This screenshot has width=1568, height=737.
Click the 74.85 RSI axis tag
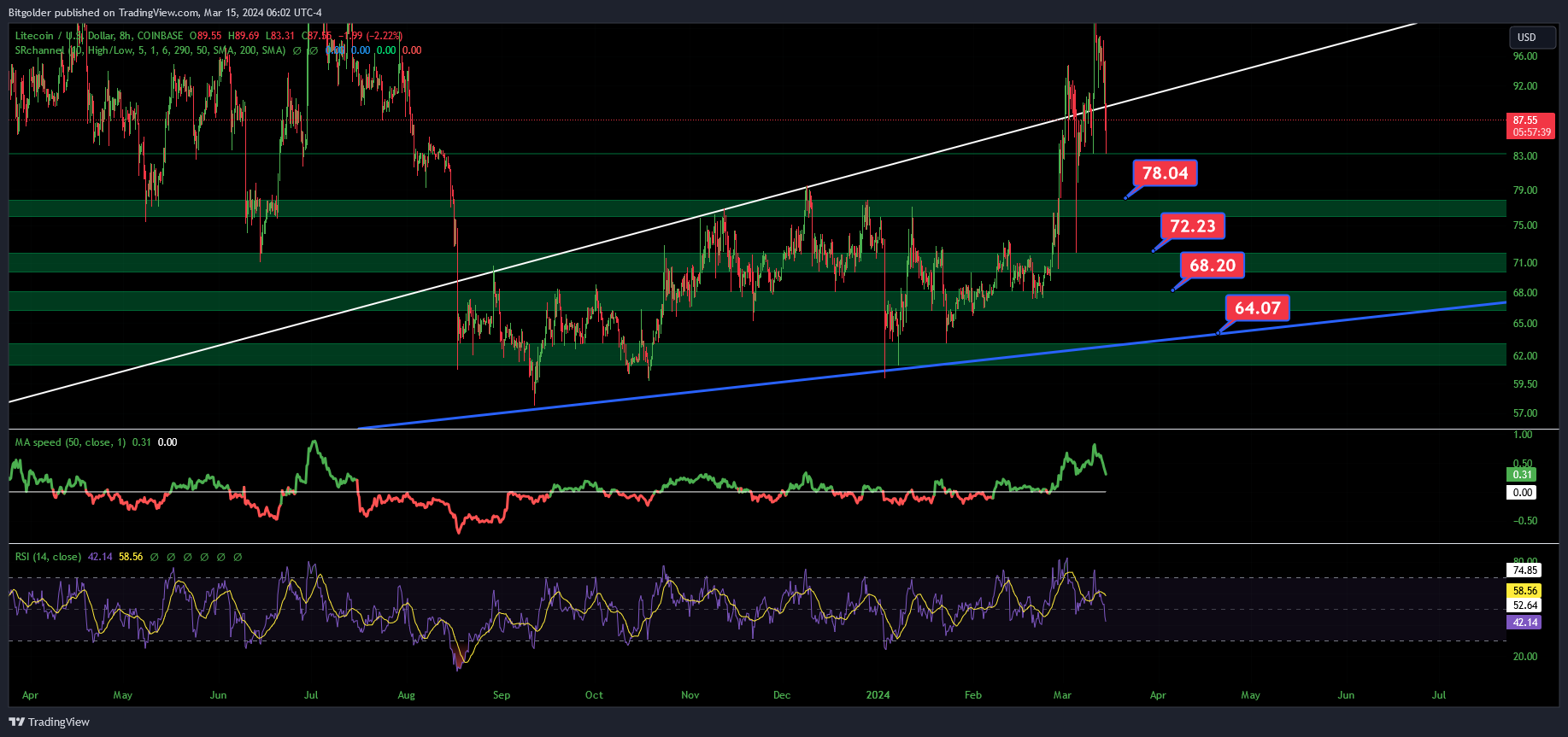tap(1524, 570)
